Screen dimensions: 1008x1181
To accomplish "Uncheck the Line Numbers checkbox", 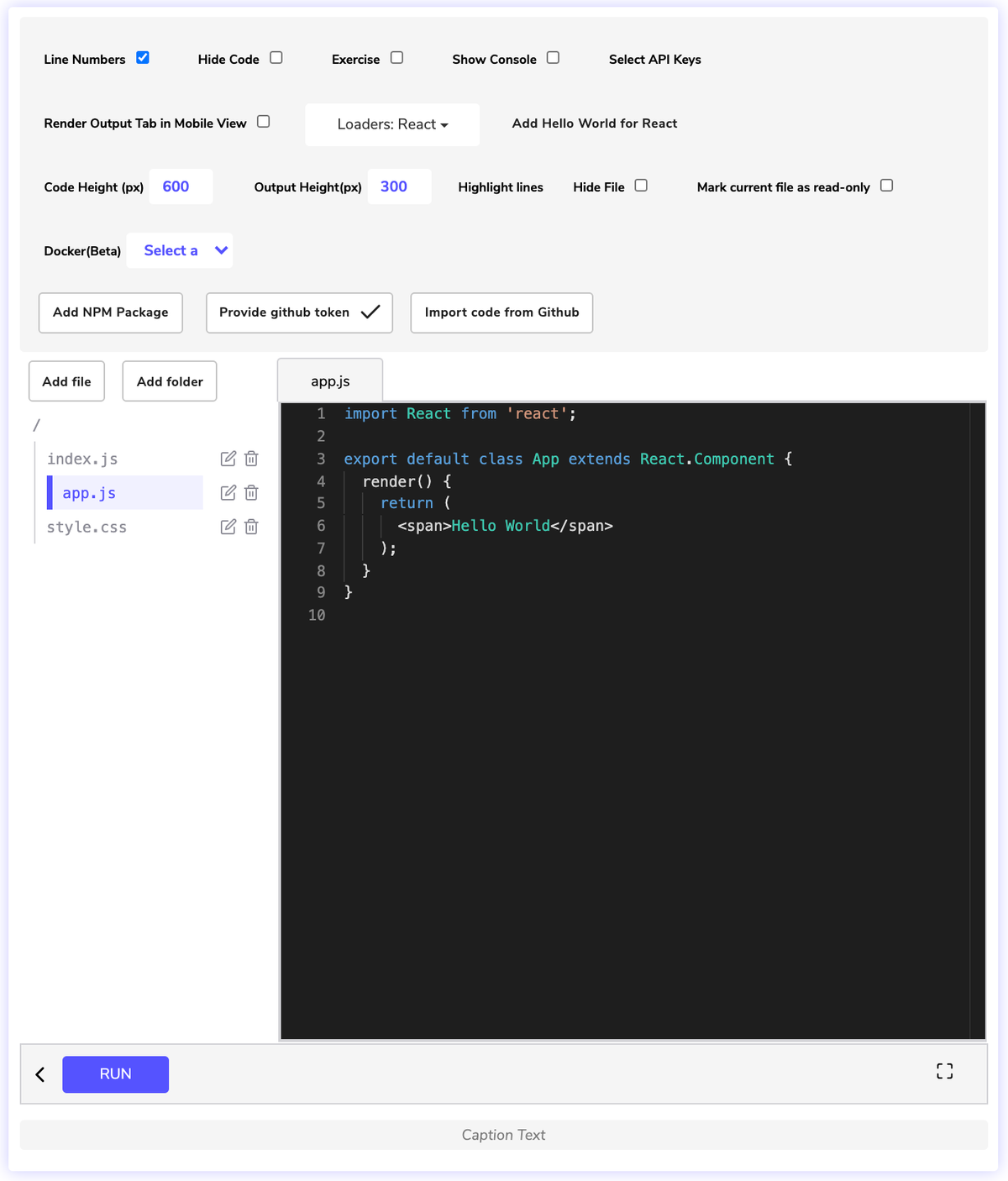I will [143, 56].
